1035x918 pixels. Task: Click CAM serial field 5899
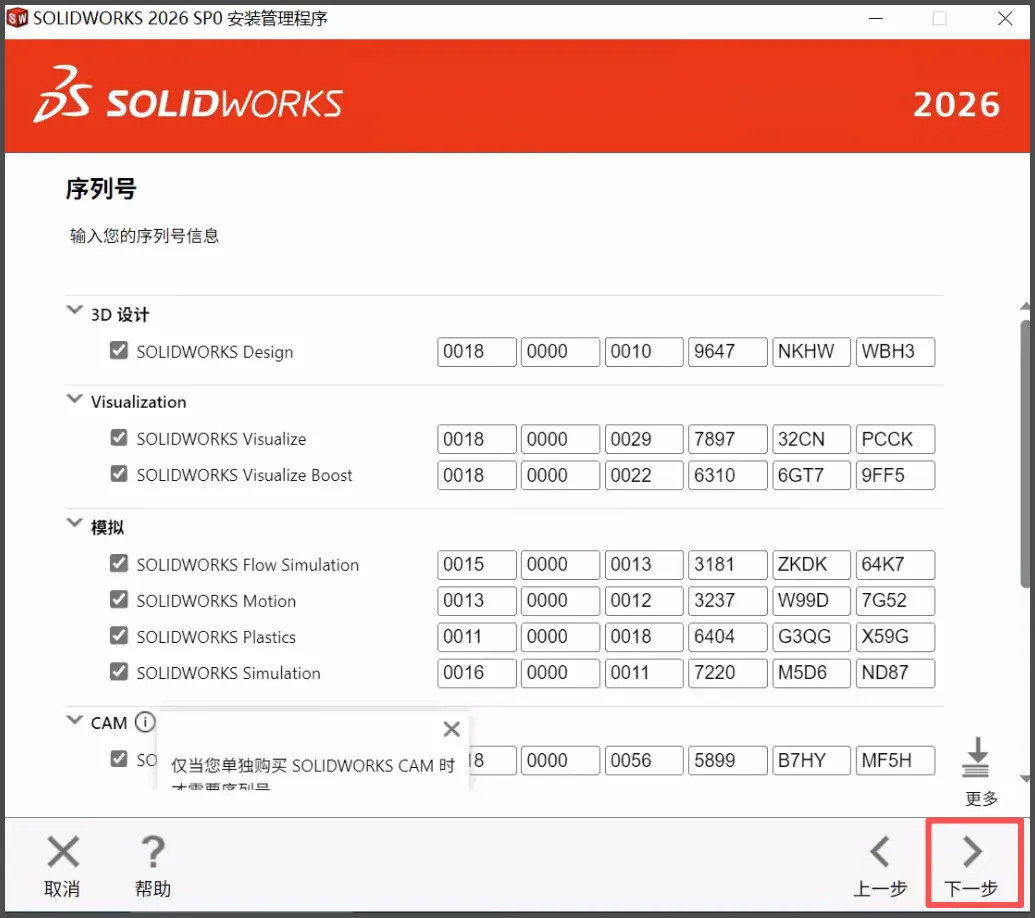click(x=727, y=760)
